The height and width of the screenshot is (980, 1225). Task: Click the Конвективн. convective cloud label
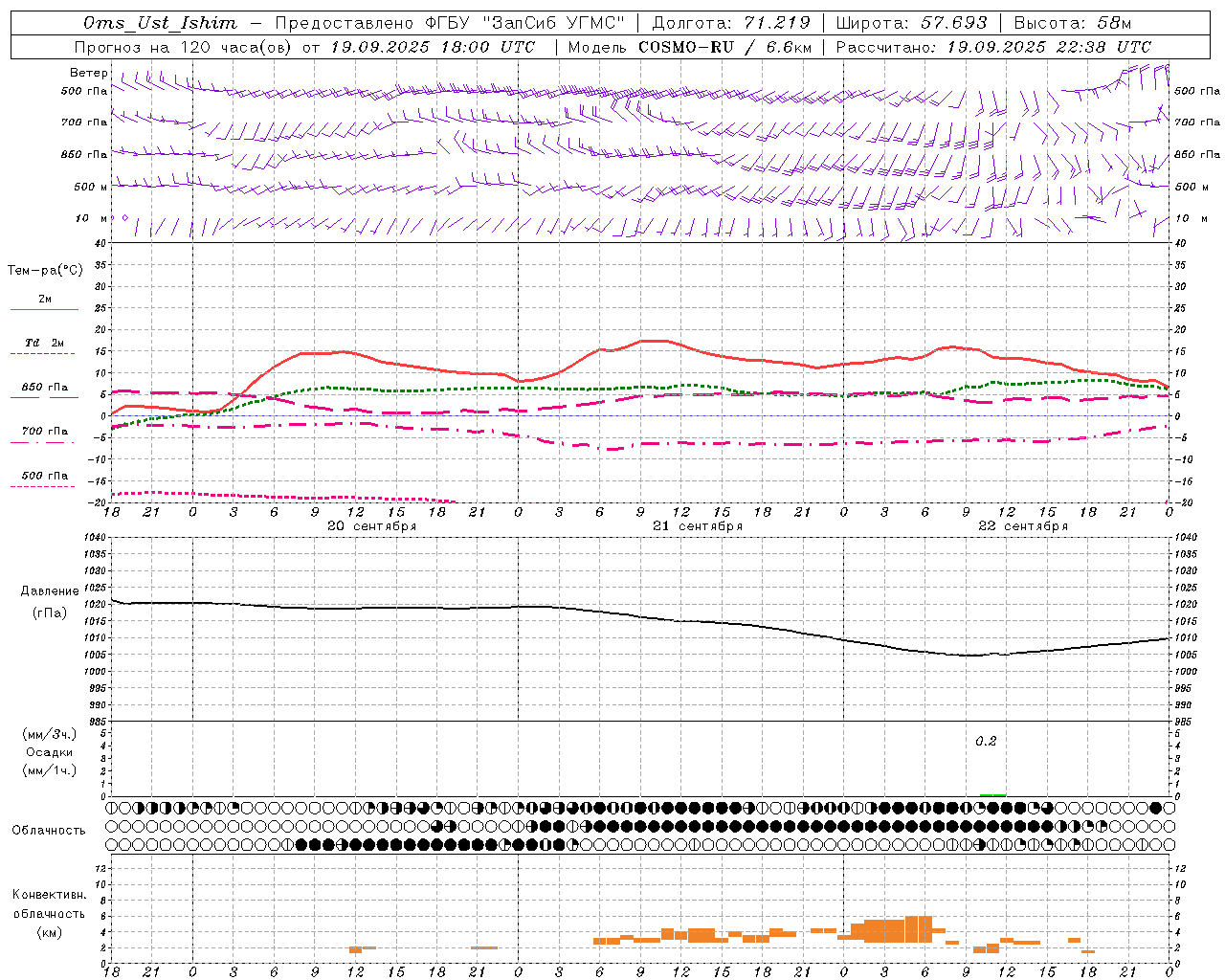50,895
